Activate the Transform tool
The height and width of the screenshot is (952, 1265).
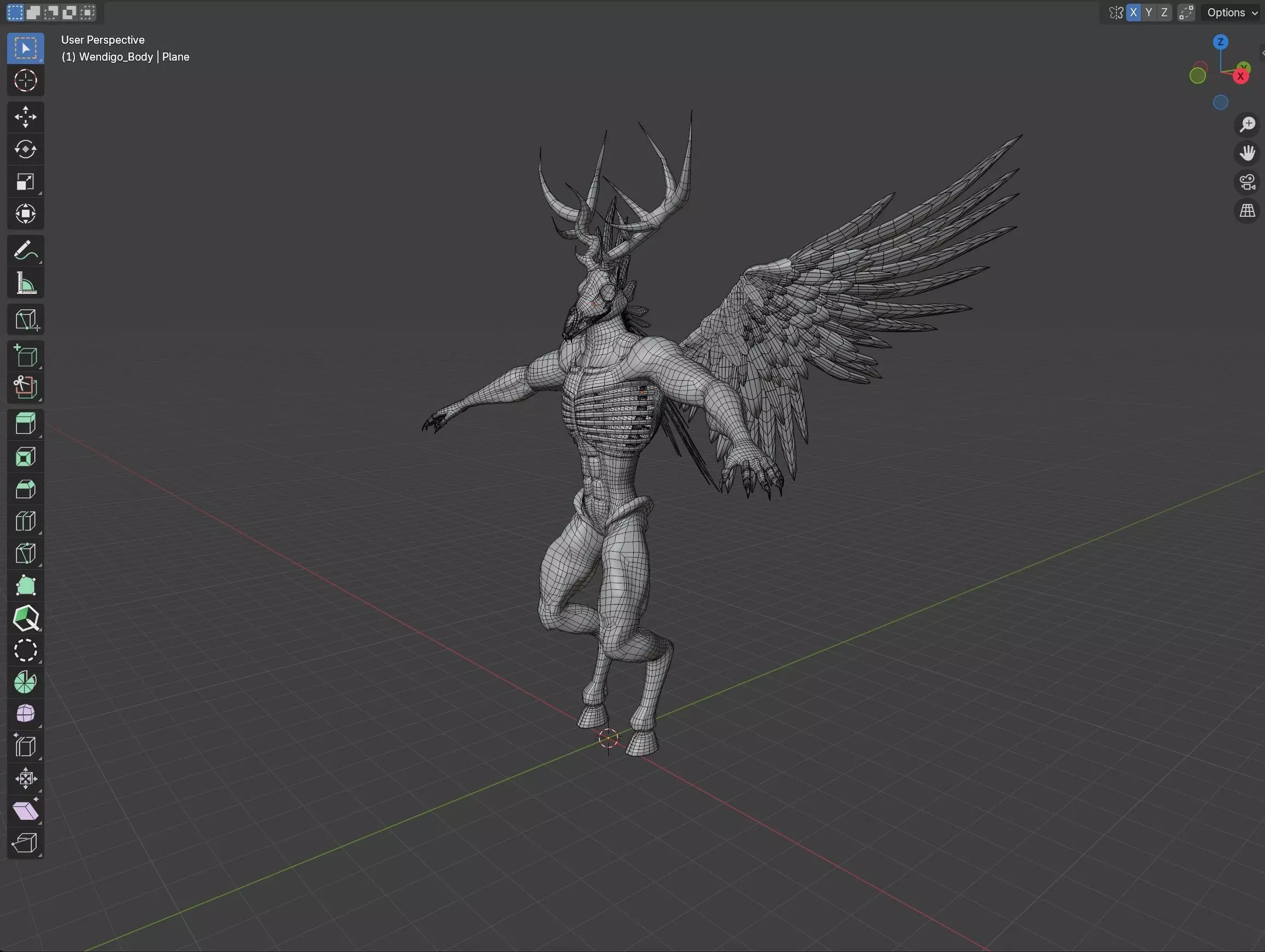(x=25, y=214)
